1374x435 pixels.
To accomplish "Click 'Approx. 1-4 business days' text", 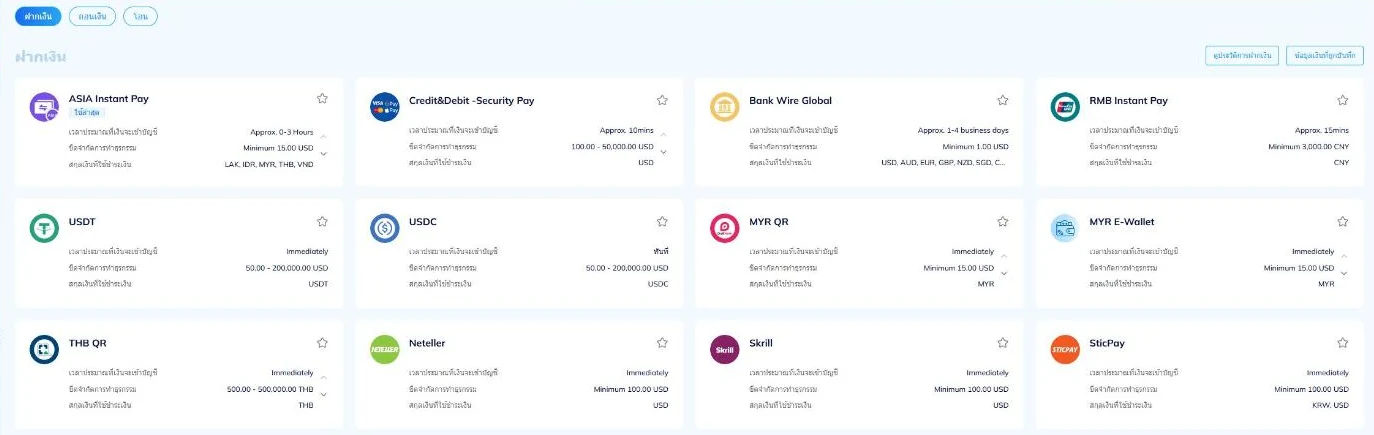I will [963, 130].
